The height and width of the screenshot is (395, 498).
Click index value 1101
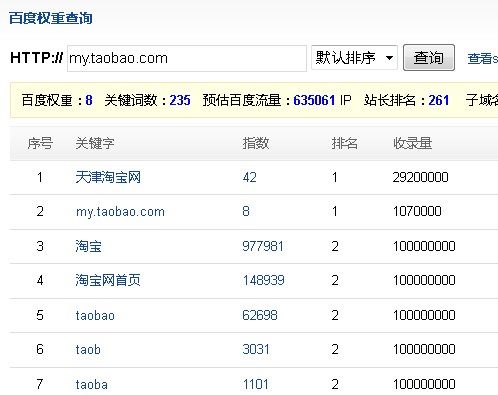point(256,384)
